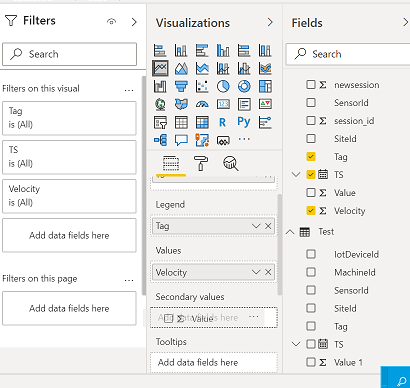The image size is (410, 388).
Task: Switch to the Stacked area chart visual
Action: [202, 68]
